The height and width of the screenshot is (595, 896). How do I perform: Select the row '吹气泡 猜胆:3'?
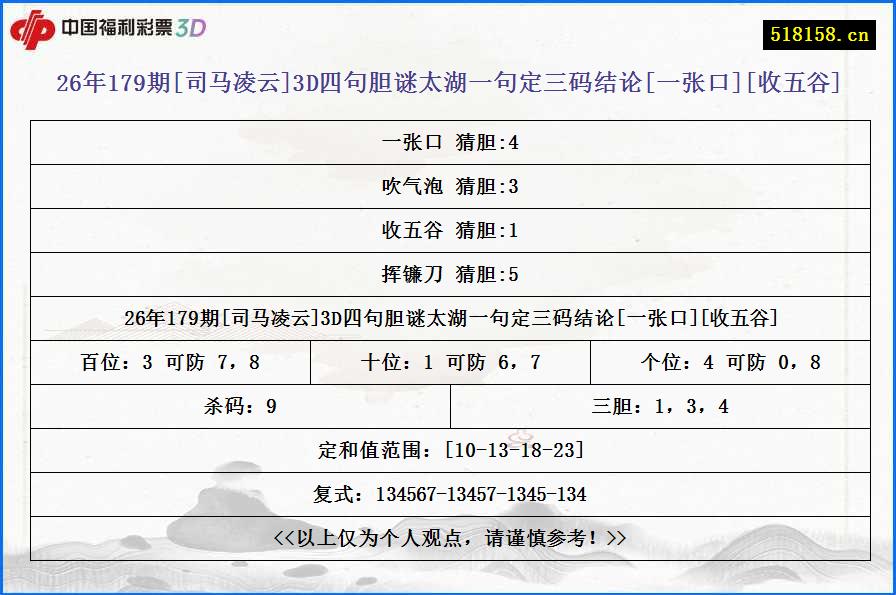450,186
